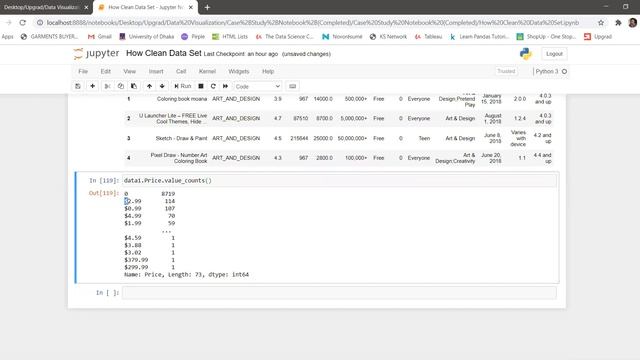Restart kernel and run all cells icon
The image size is (640, 360).
tap(225, 86)
